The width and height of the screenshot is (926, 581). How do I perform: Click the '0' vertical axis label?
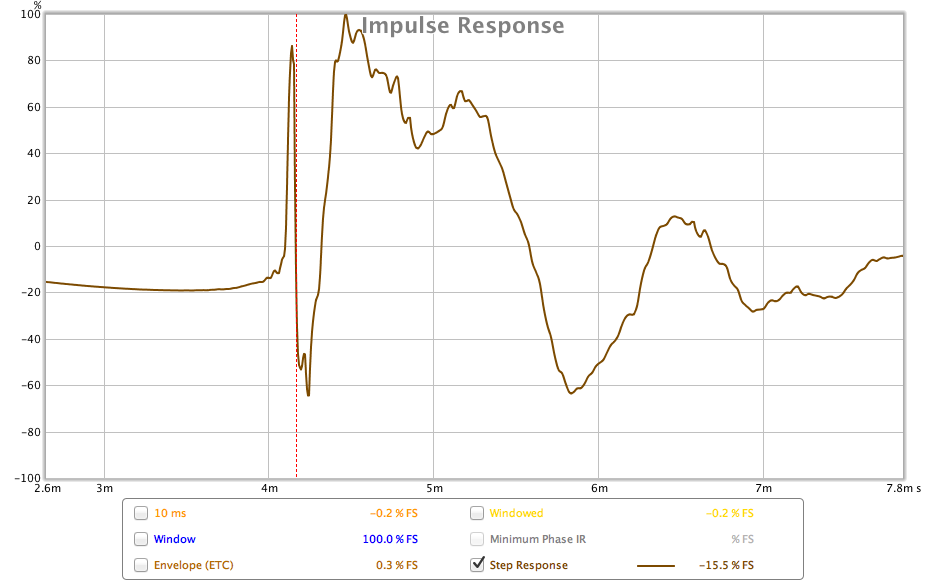coord(37,246)
